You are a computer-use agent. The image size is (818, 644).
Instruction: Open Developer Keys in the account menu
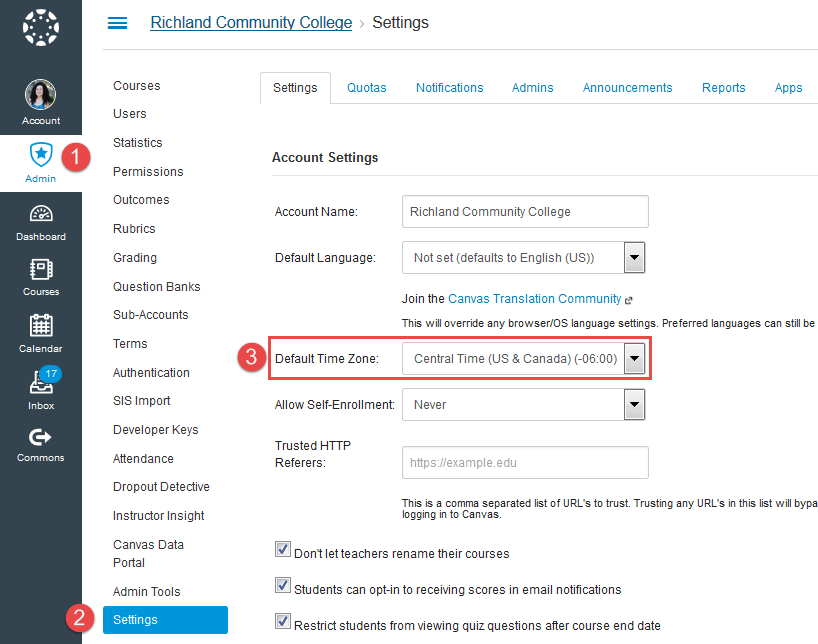click(x=156, y=430)
